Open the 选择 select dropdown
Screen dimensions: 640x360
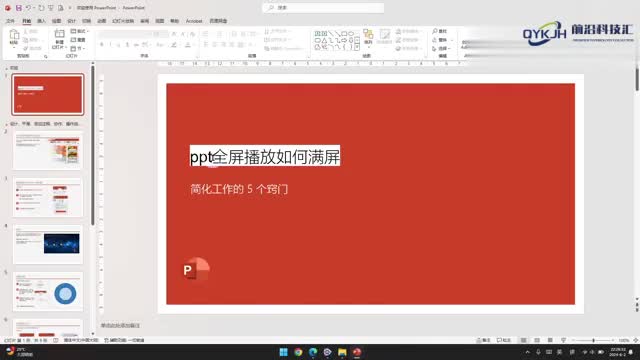tap(442, 49)
